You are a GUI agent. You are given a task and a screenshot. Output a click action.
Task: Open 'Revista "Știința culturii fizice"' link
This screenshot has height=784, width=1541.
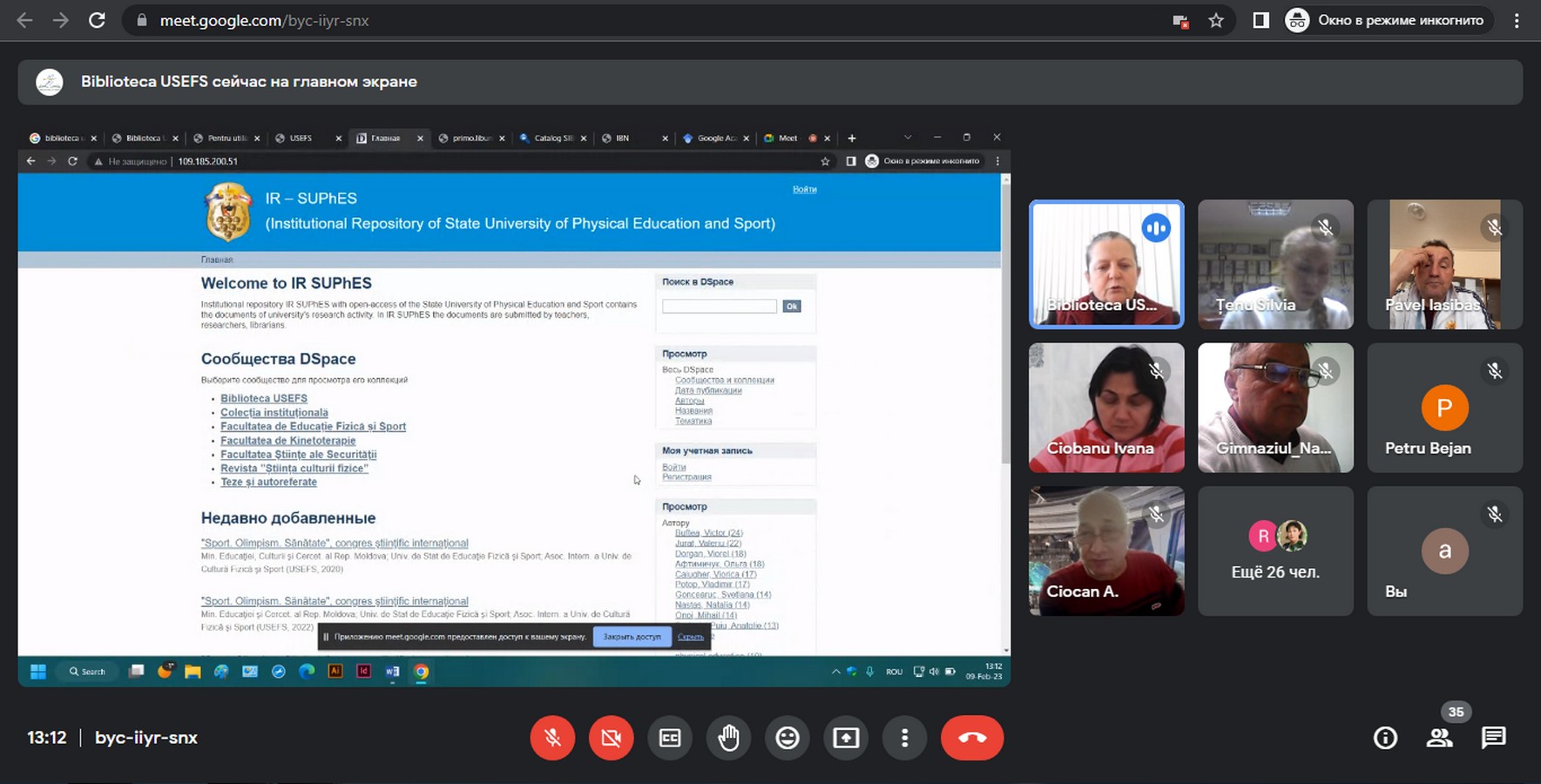[x=294, y=468]
